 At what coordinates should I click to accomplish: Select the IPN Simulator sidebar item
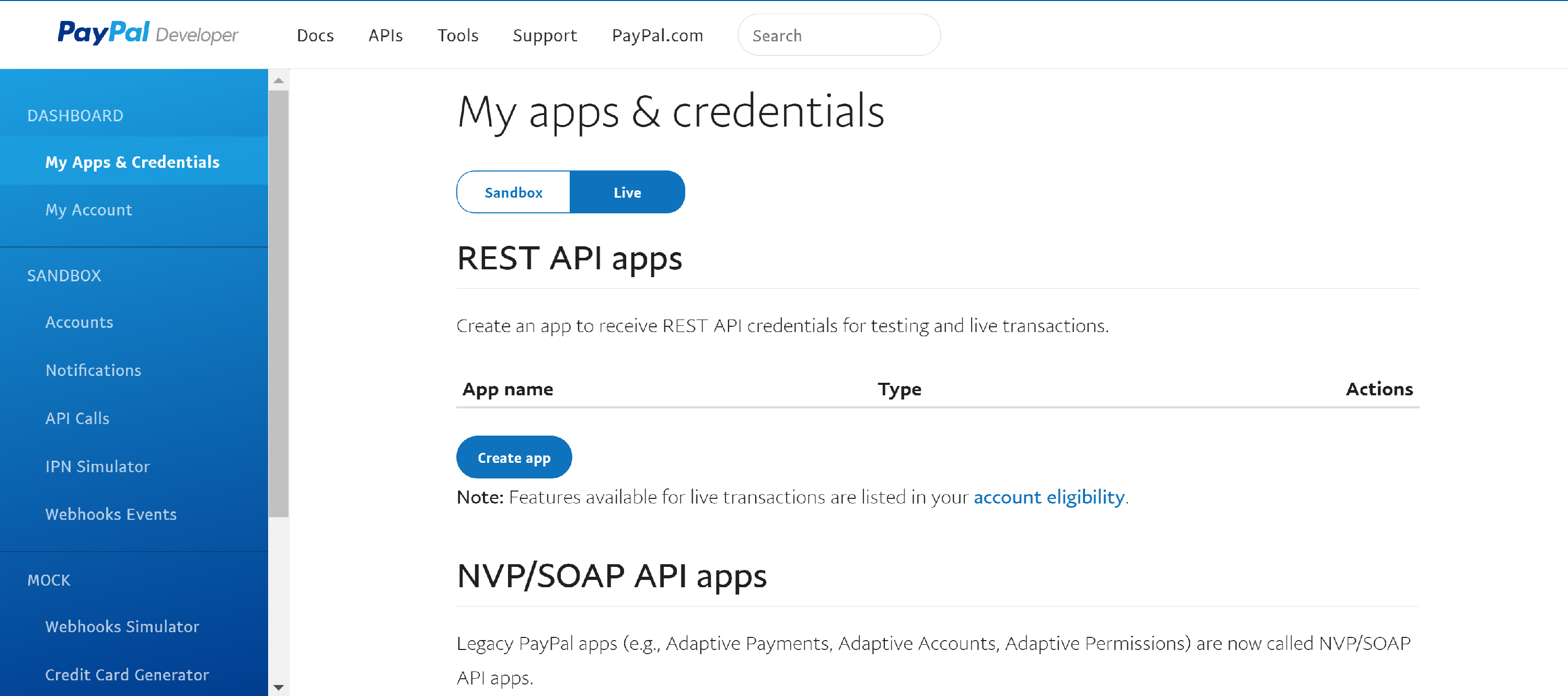coord(98,466)
